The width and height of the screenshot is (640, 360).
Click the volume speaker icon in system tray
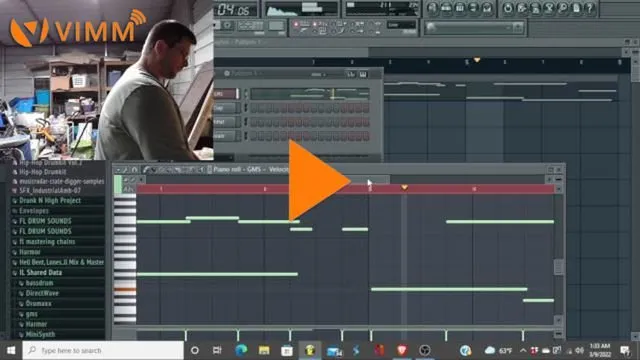pos(579,351)
